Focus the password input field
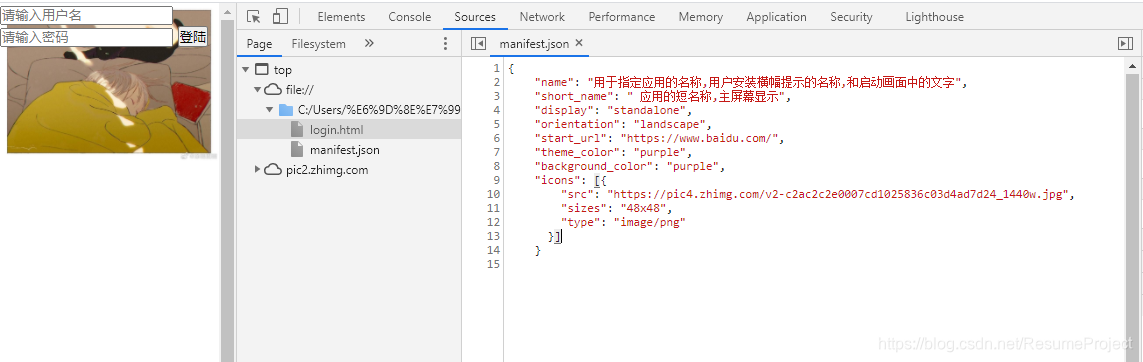The image size is (1143, 362). tap(86, 36)
